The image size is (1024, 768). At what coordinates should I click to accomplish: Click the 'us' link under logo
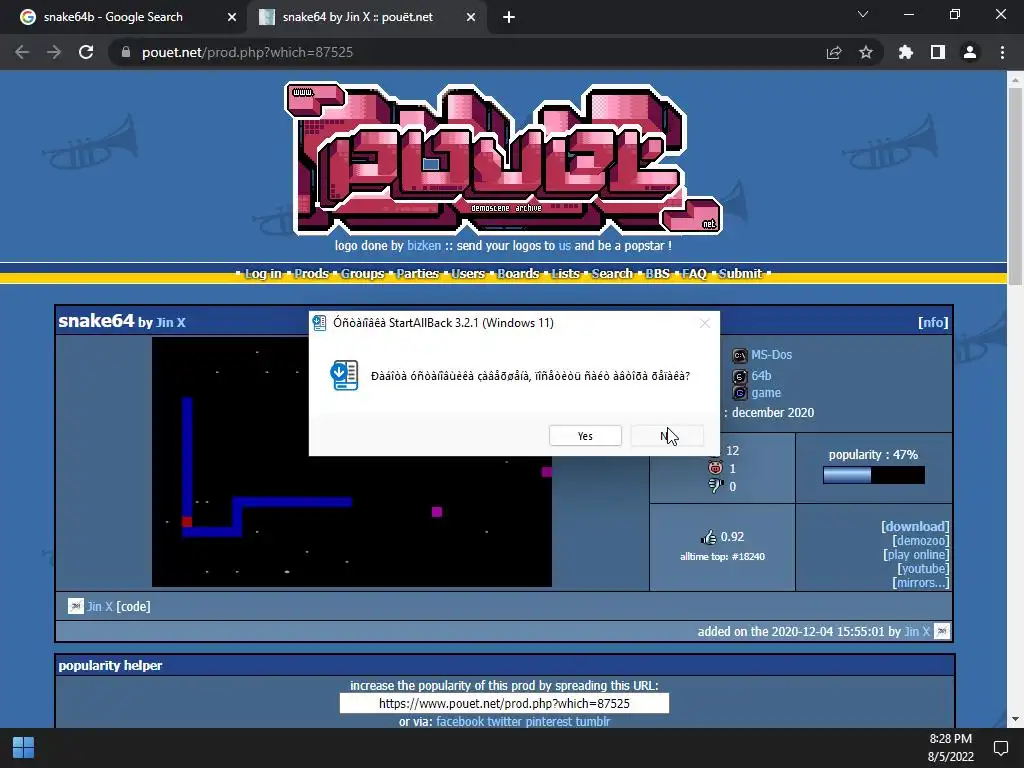564,246
